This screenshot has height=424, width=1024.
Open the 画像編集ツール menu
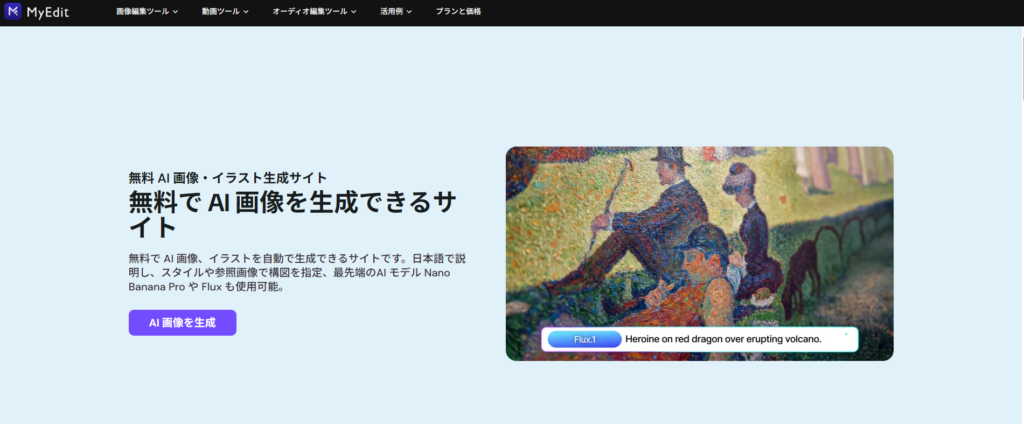point(142,12)
